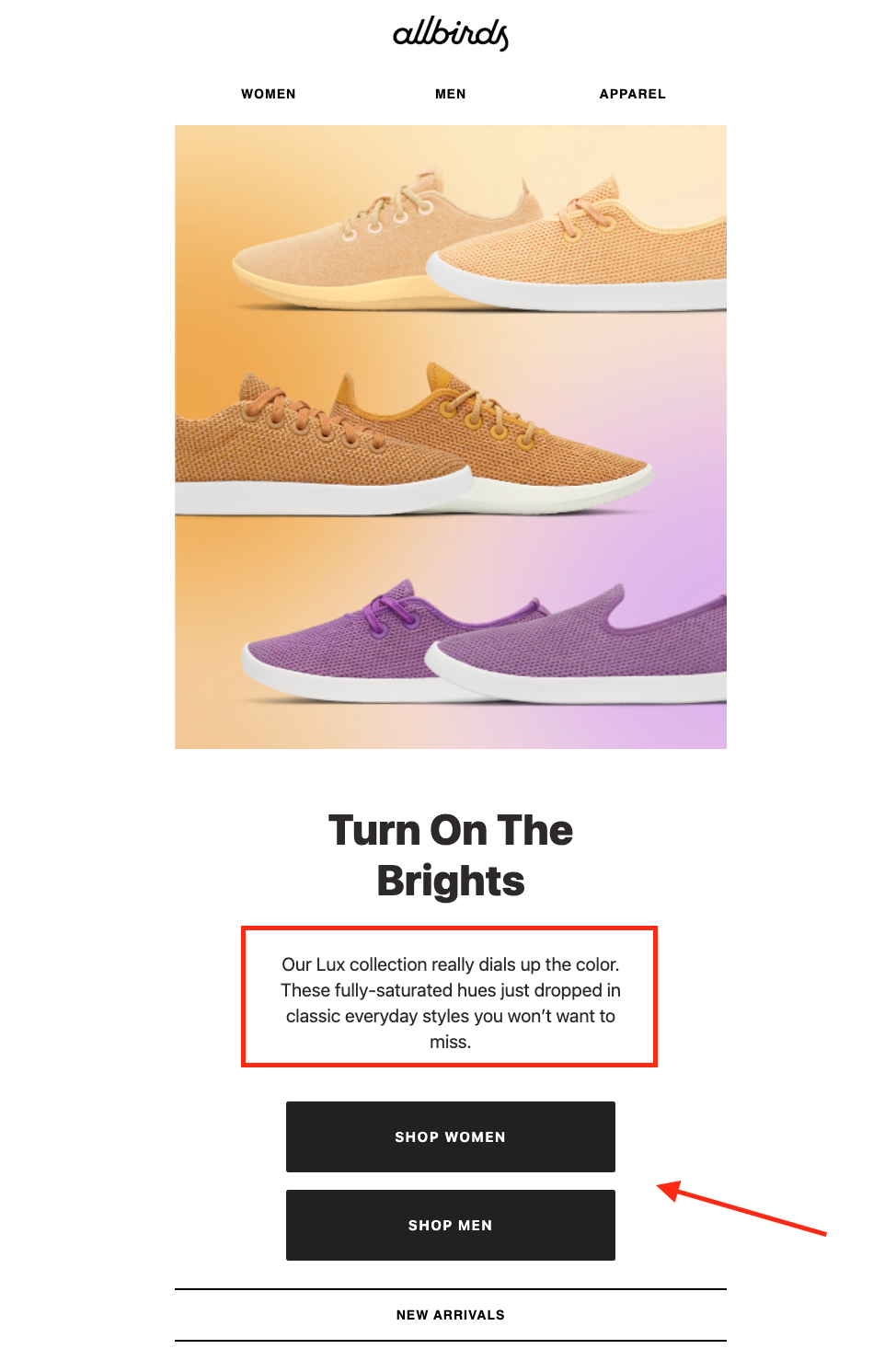Open the MEN navigation link
Viewport: 896px width, 1349px height.
pyautogui.click(x=451, y=94)
